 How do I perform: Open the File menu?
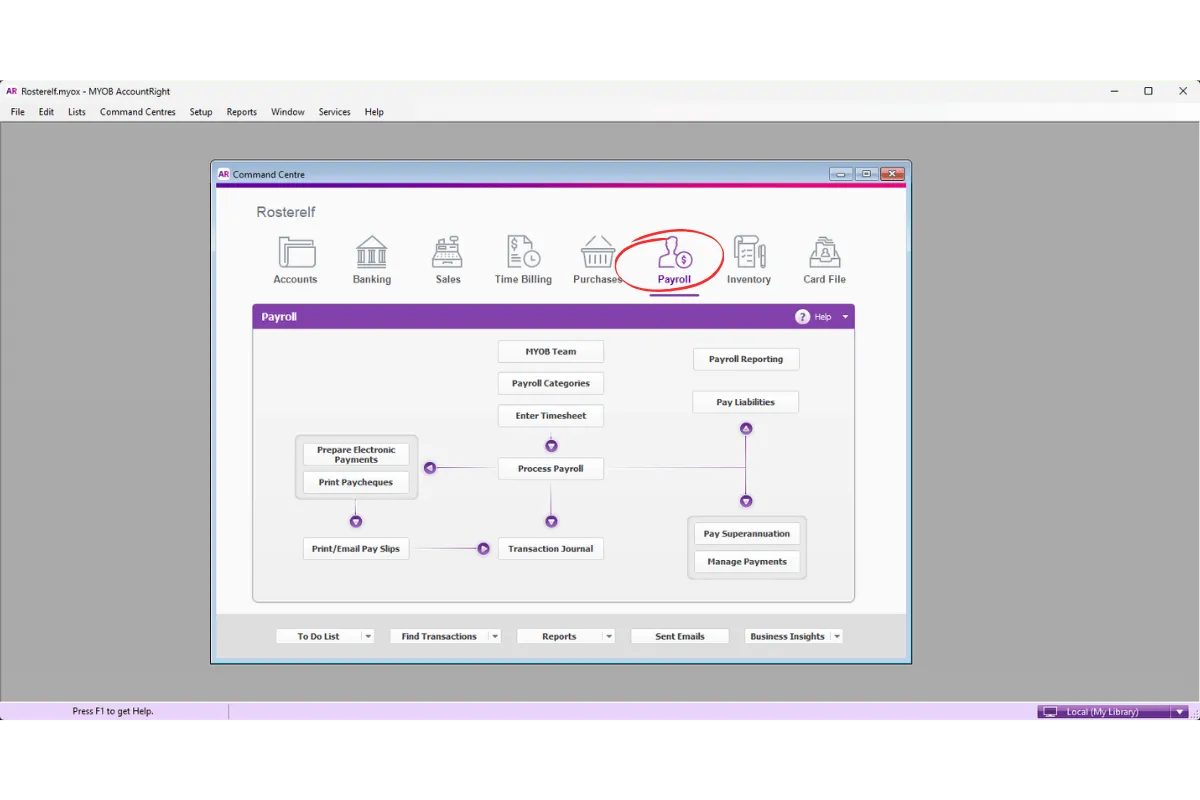pyautogui.click(x=18, y=112)
